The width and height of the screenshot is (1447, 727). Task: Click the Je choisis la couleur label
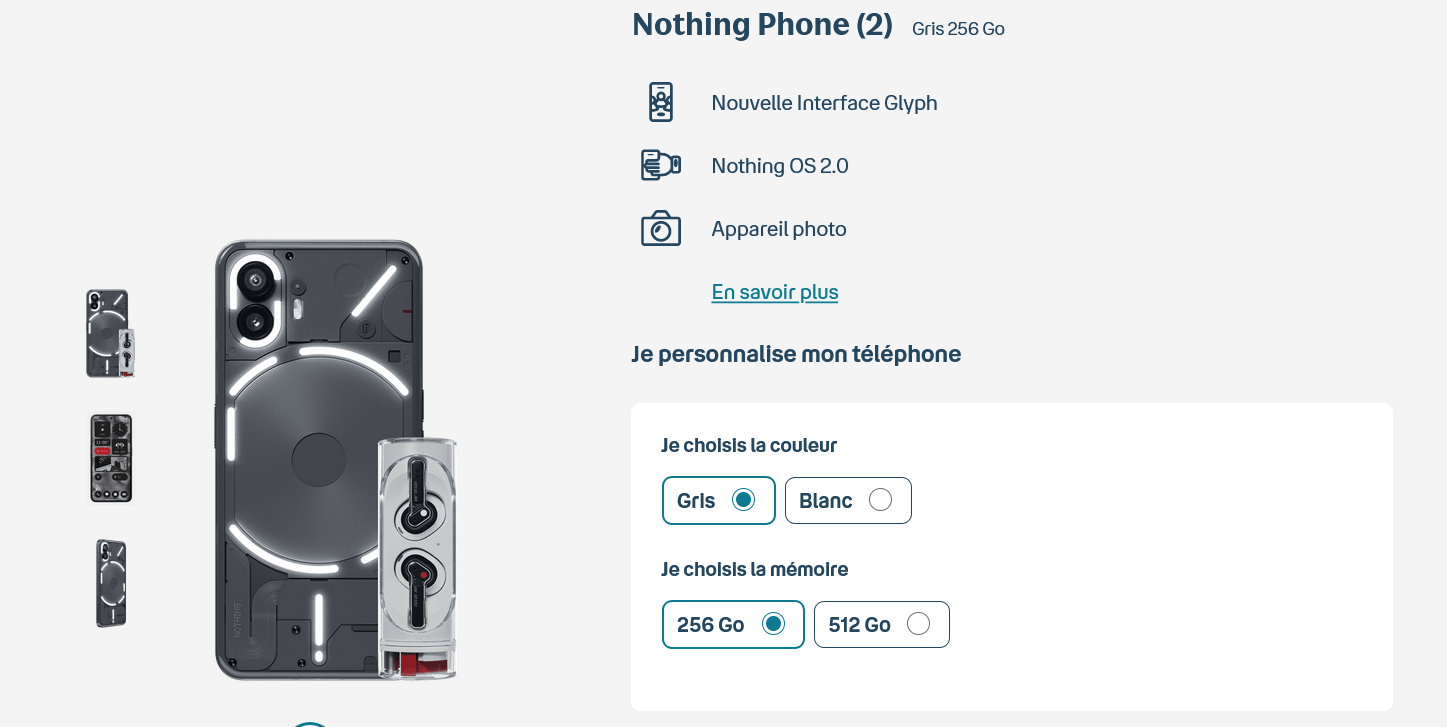[749, 445]
